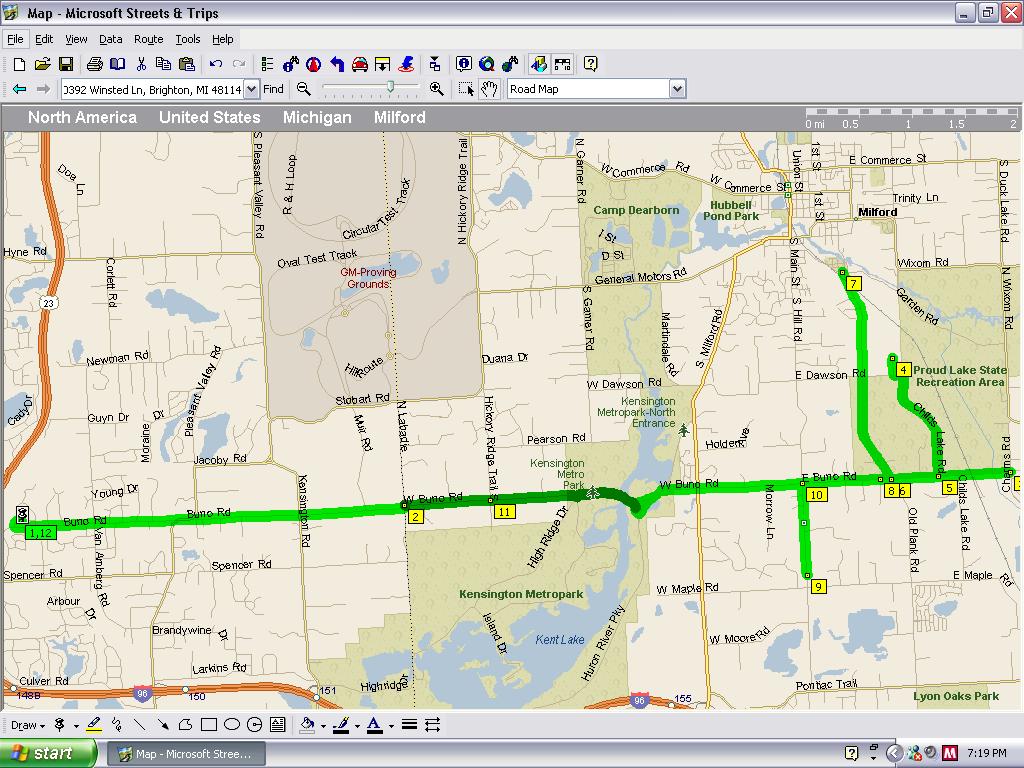Click the zoom in magnifier
The image size is (1024, 768).
point(436,89)
